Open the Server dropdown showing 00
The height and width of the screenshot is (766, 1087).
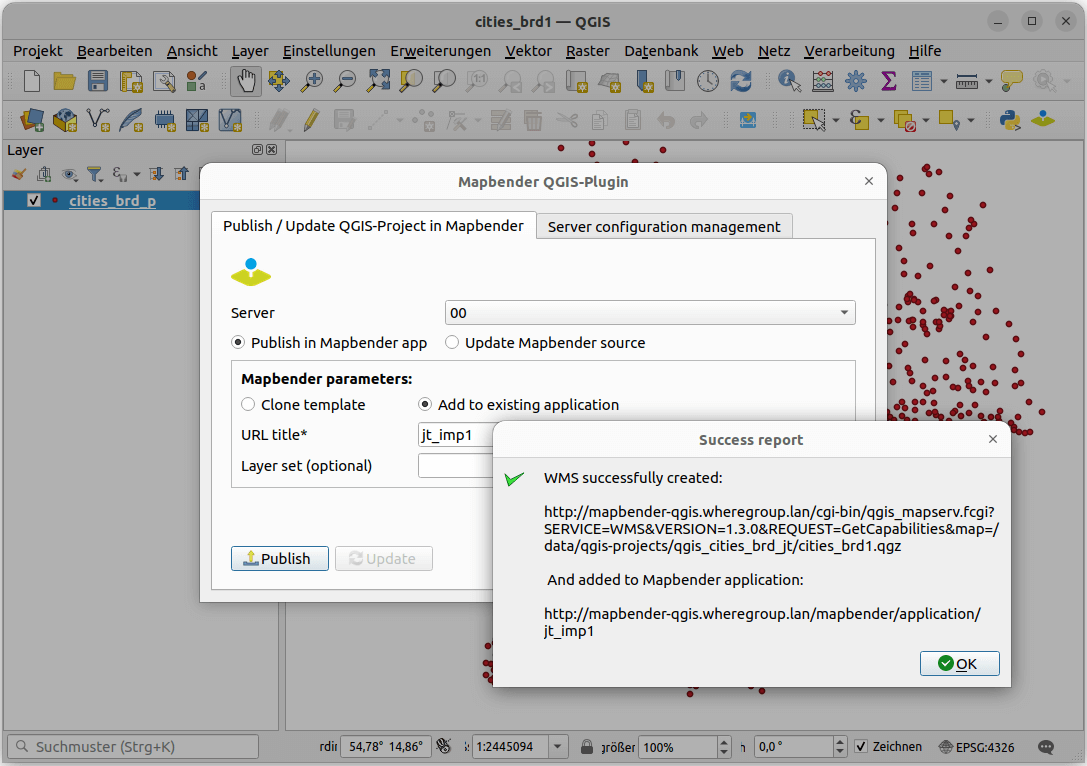pos(650,313)
